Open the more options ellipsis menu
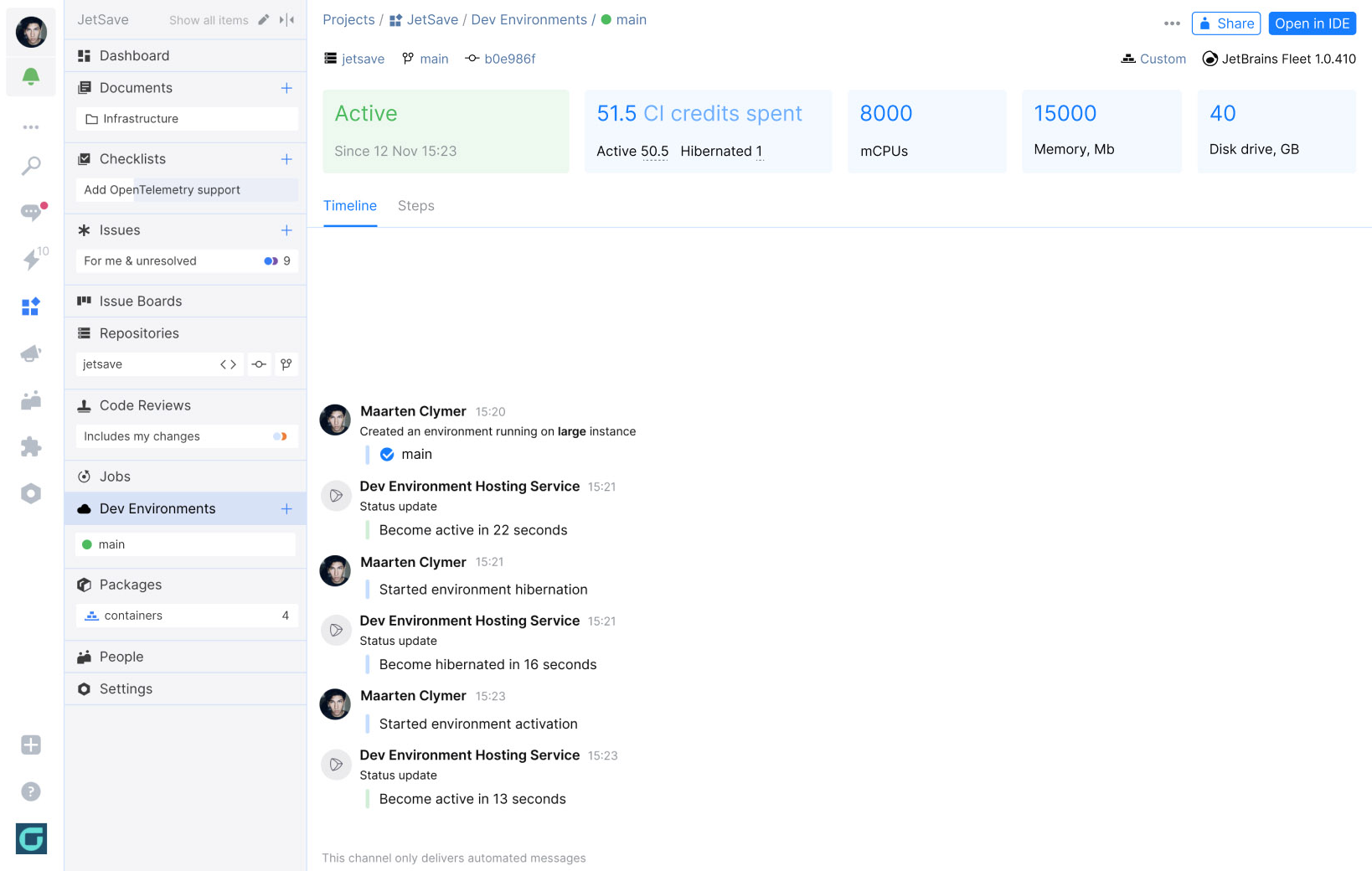This screenshot has width=1372, height=871. click(1172, 23)
